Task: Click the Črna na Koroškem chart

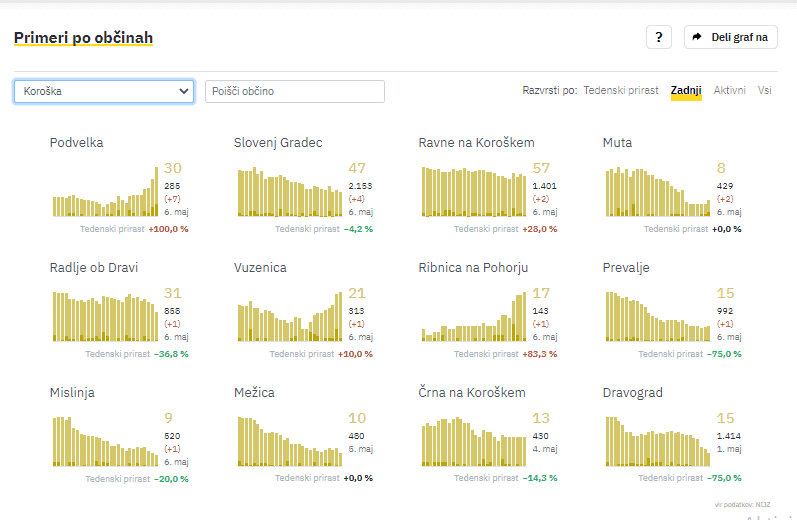Action: [474, 441]
